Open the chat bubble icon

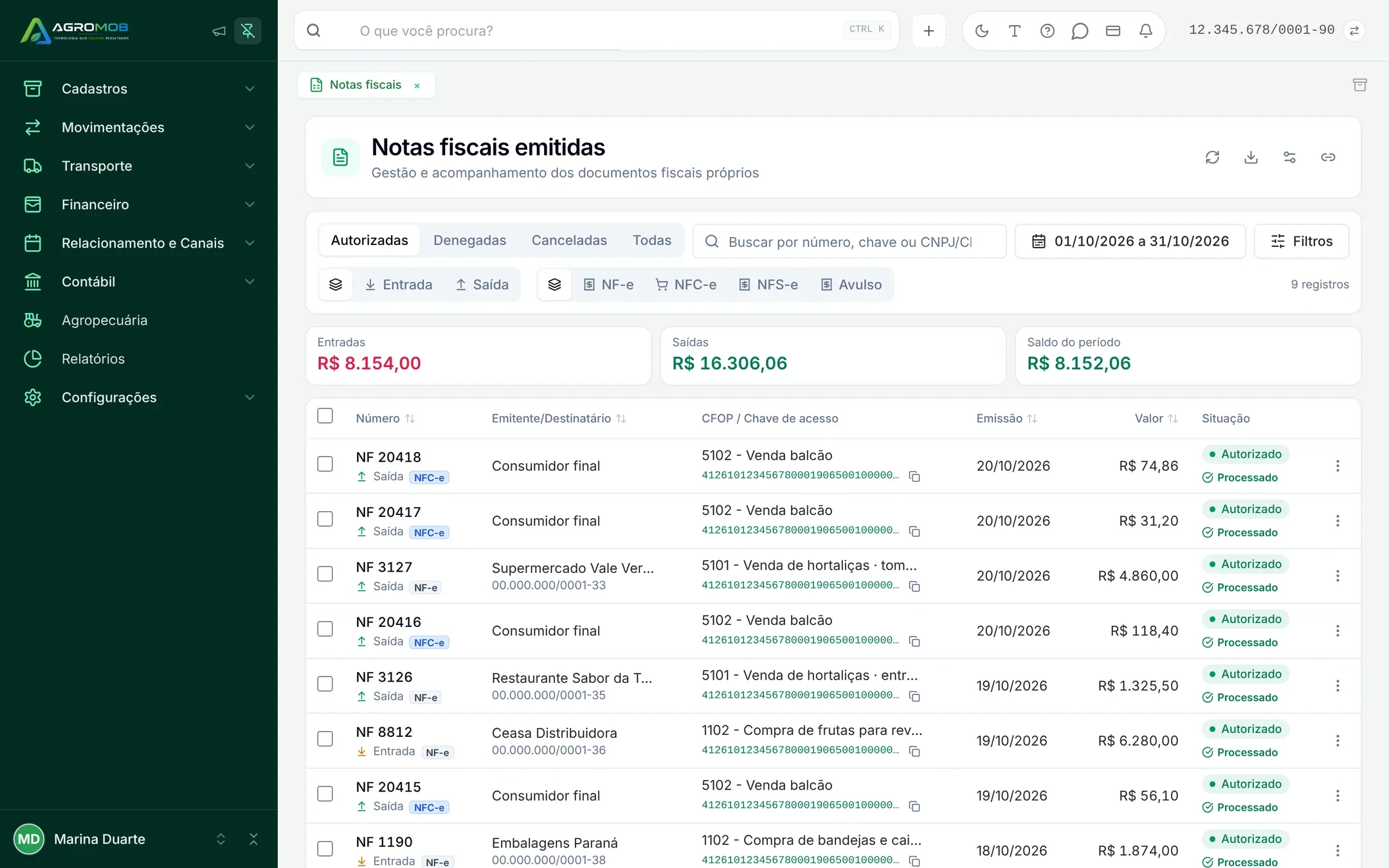[x=1080, y=31]
